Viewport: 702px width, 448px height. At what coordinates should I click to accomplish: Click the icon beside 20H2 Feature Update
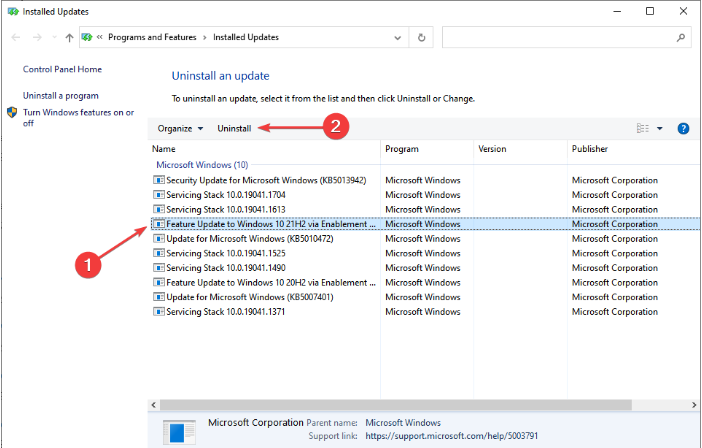click(x=158, y=283)
